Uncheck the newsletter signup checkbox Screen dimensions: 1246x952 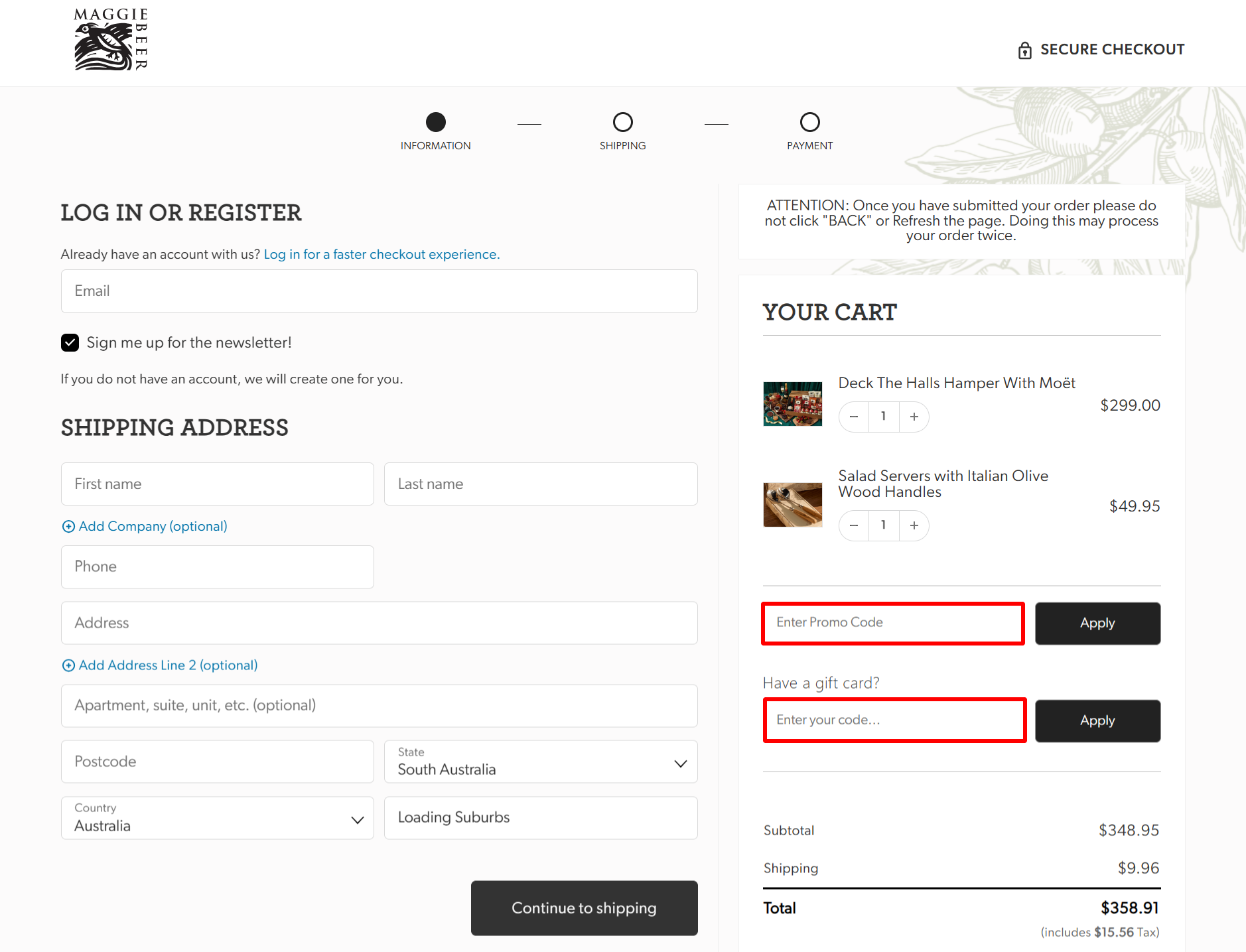coord(70,342)
